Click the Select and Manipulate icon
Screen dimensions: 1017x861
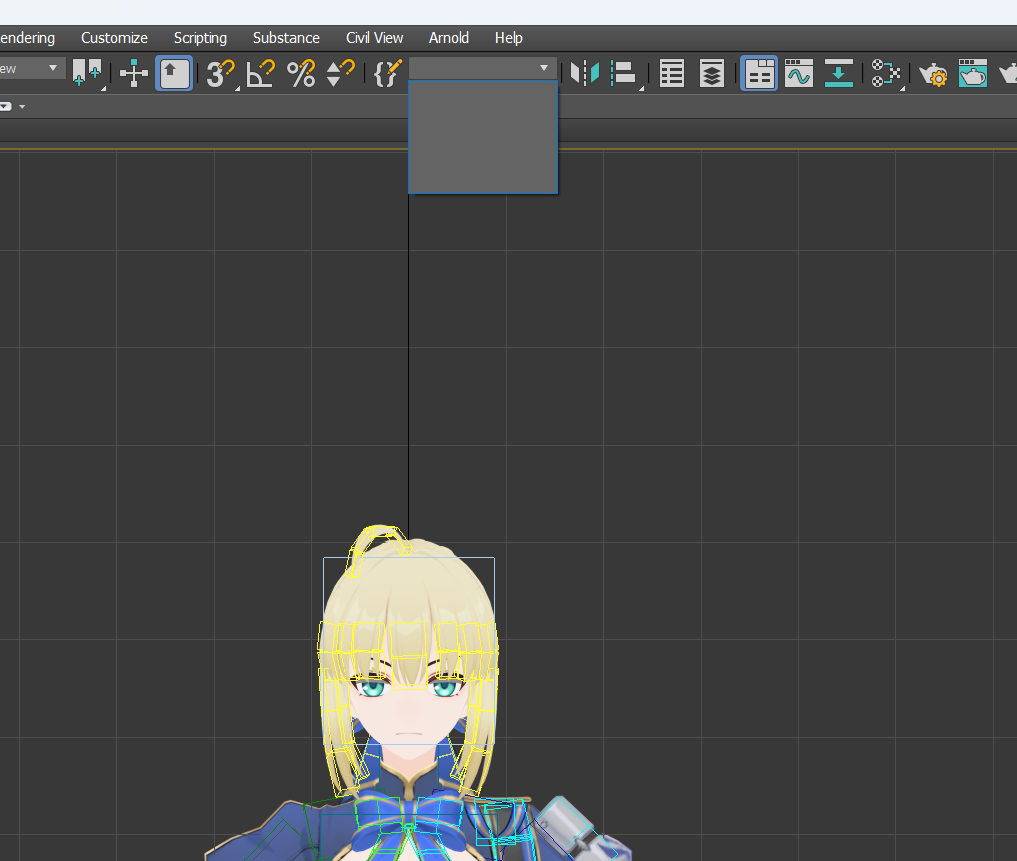click(x=134, y=73)
